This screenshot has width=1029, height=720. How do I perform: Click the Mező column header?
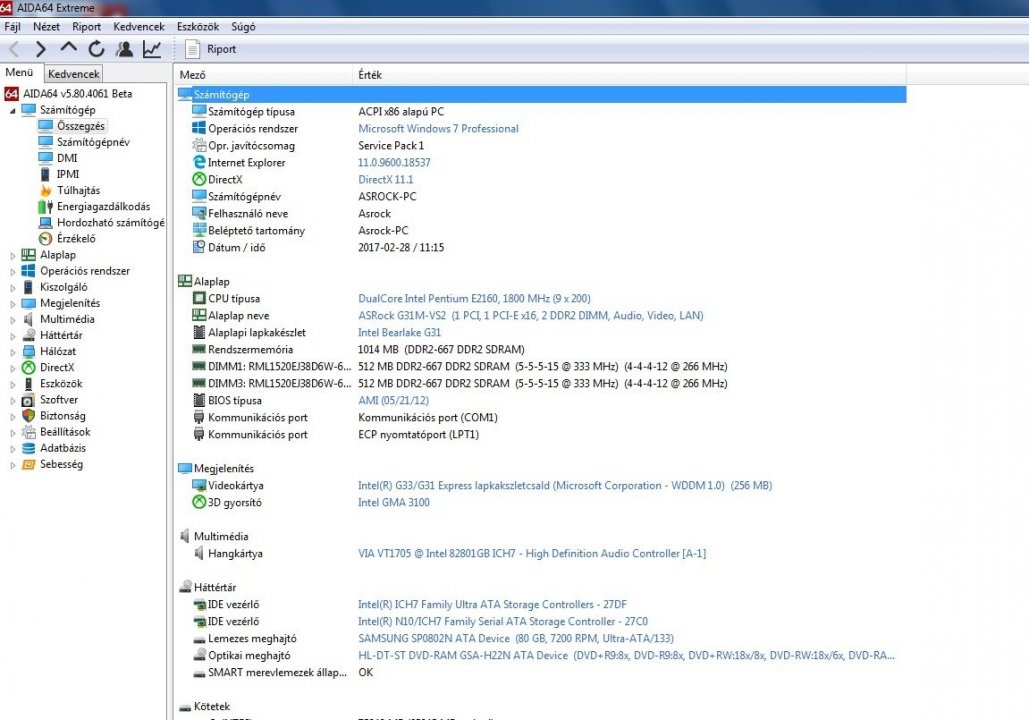(x=264, y=75)
